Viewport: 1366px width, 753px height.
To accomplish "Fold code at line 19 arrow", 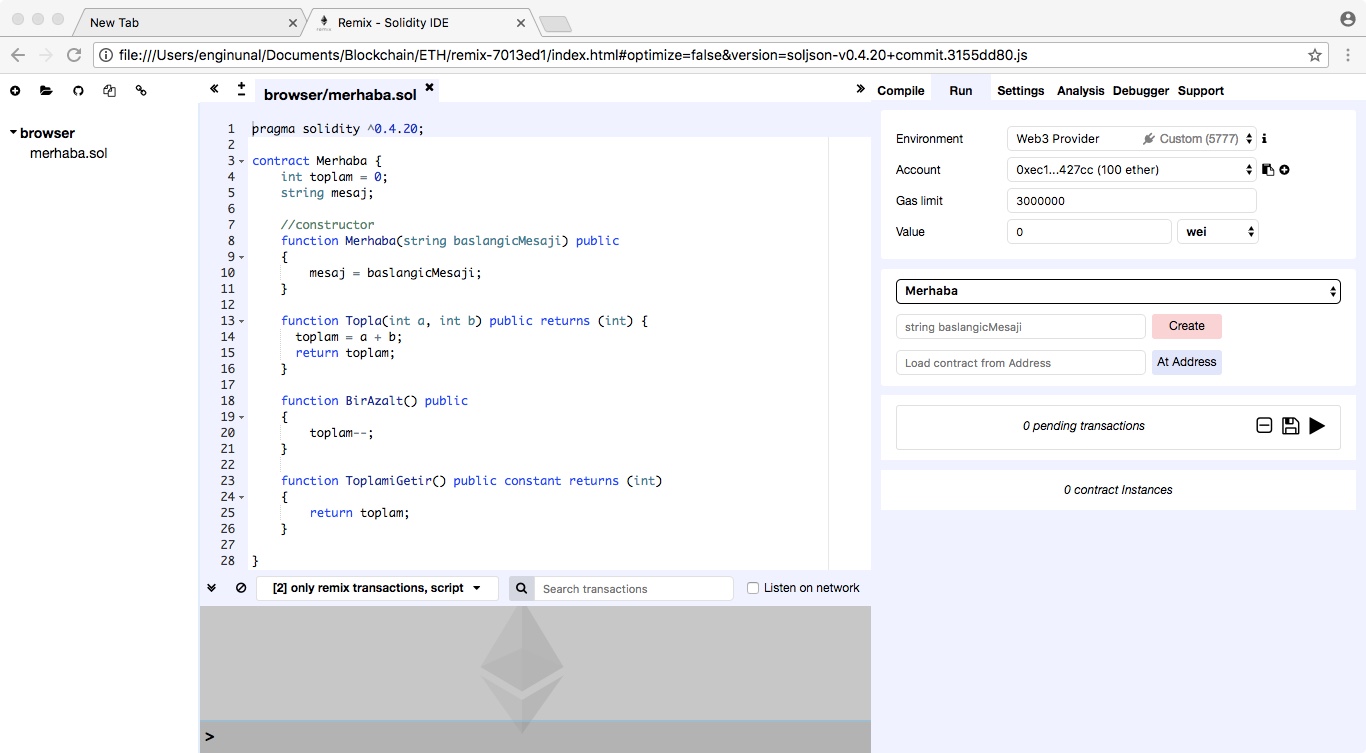I will click(x=242, y=417).
